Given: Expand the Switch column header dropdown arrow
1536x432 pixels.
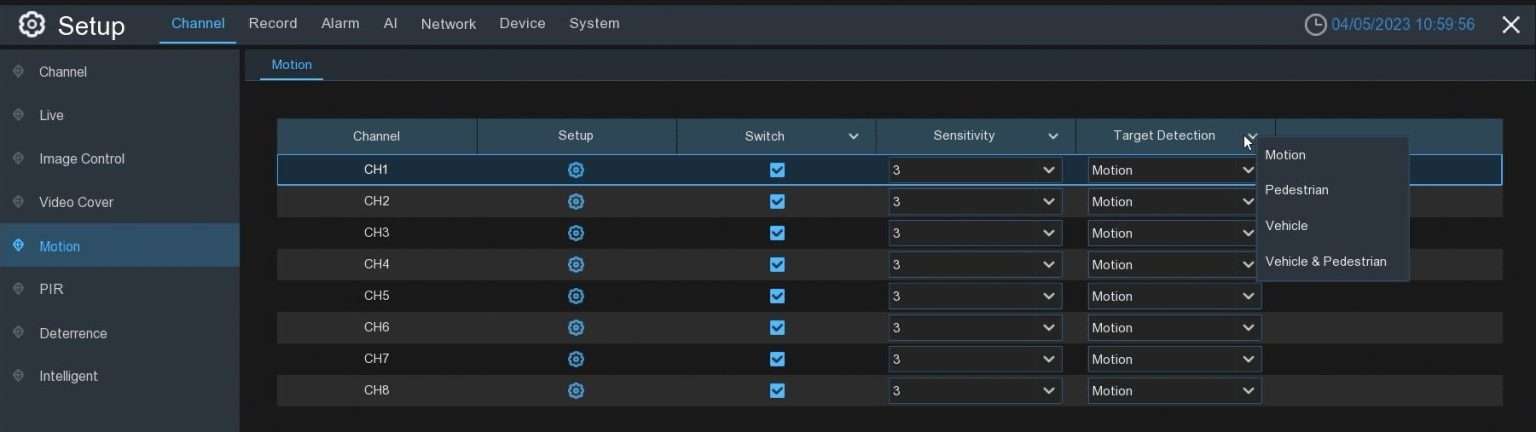Looking at the screenshot, I should [854, 137].
